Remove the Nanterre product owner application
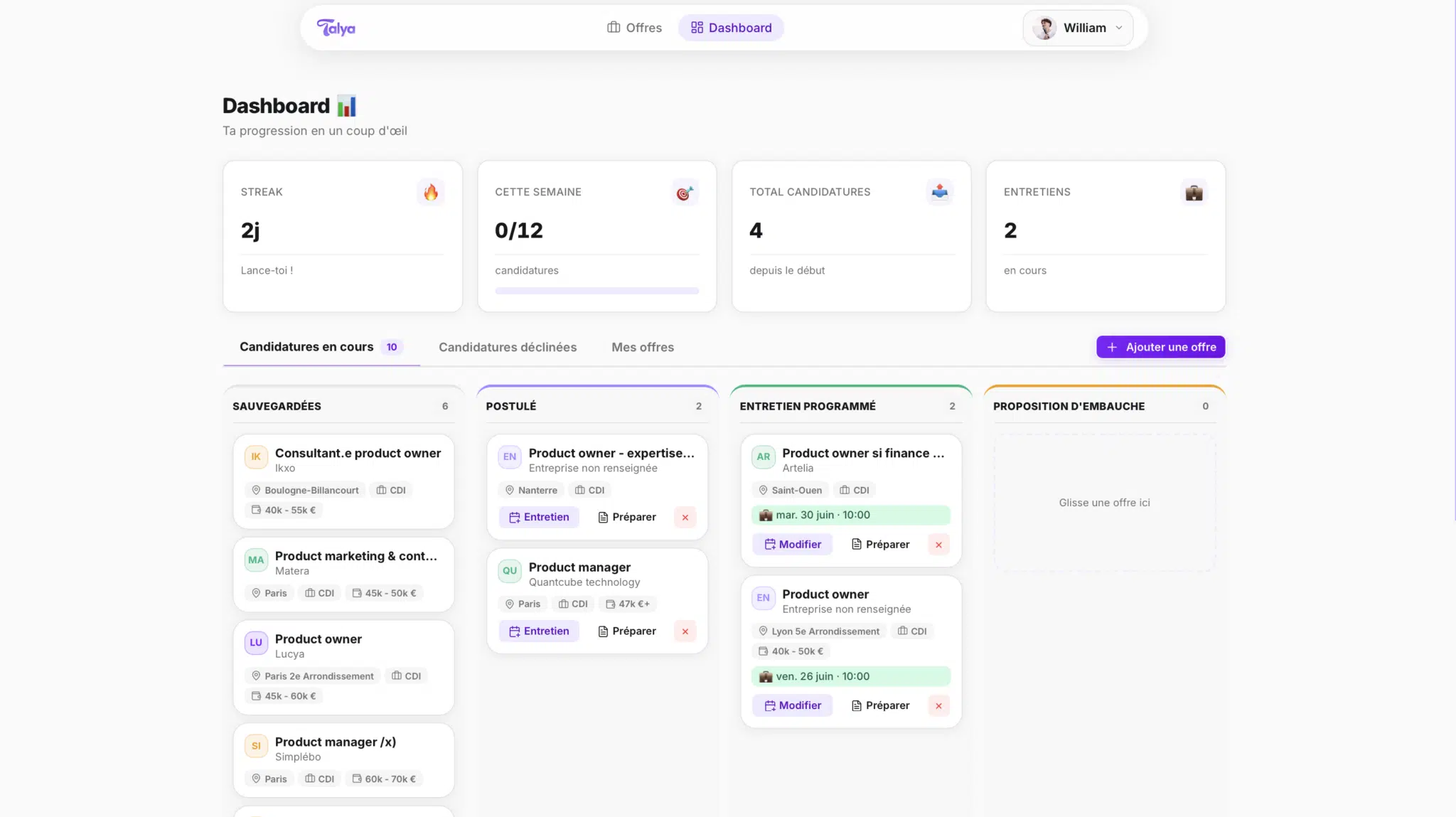The width and height of the screenshot is (1456, 817). [x=685, y=518]
